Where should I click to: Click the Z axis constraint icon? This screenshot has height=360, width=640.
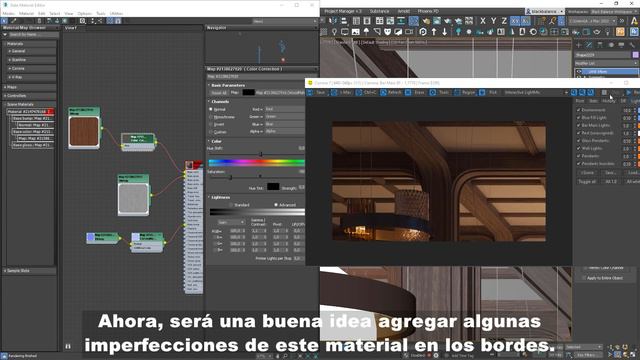coord(504,21)
